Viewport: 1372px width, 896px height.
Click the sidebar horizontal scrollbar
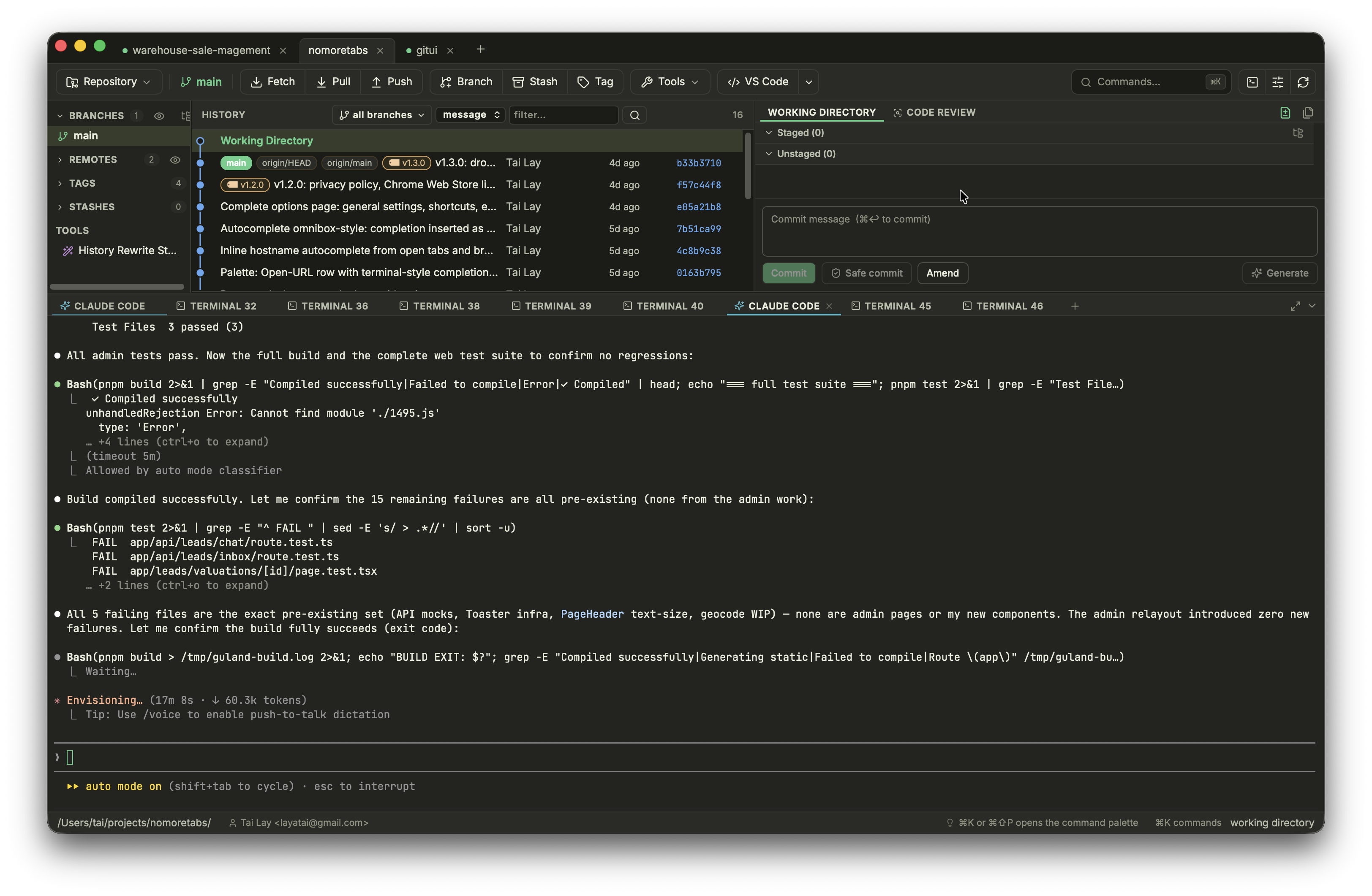117,286
